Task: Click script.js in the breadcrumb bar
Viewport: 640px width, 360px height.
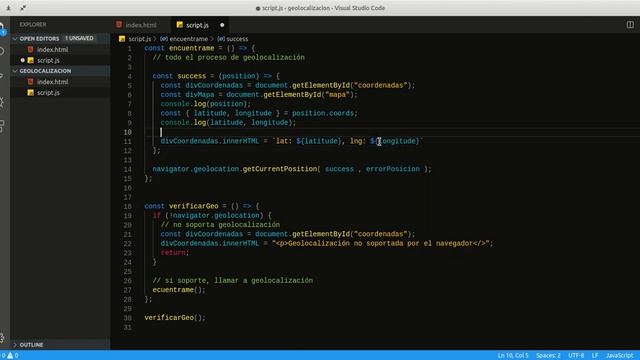Action: point(140,39)
